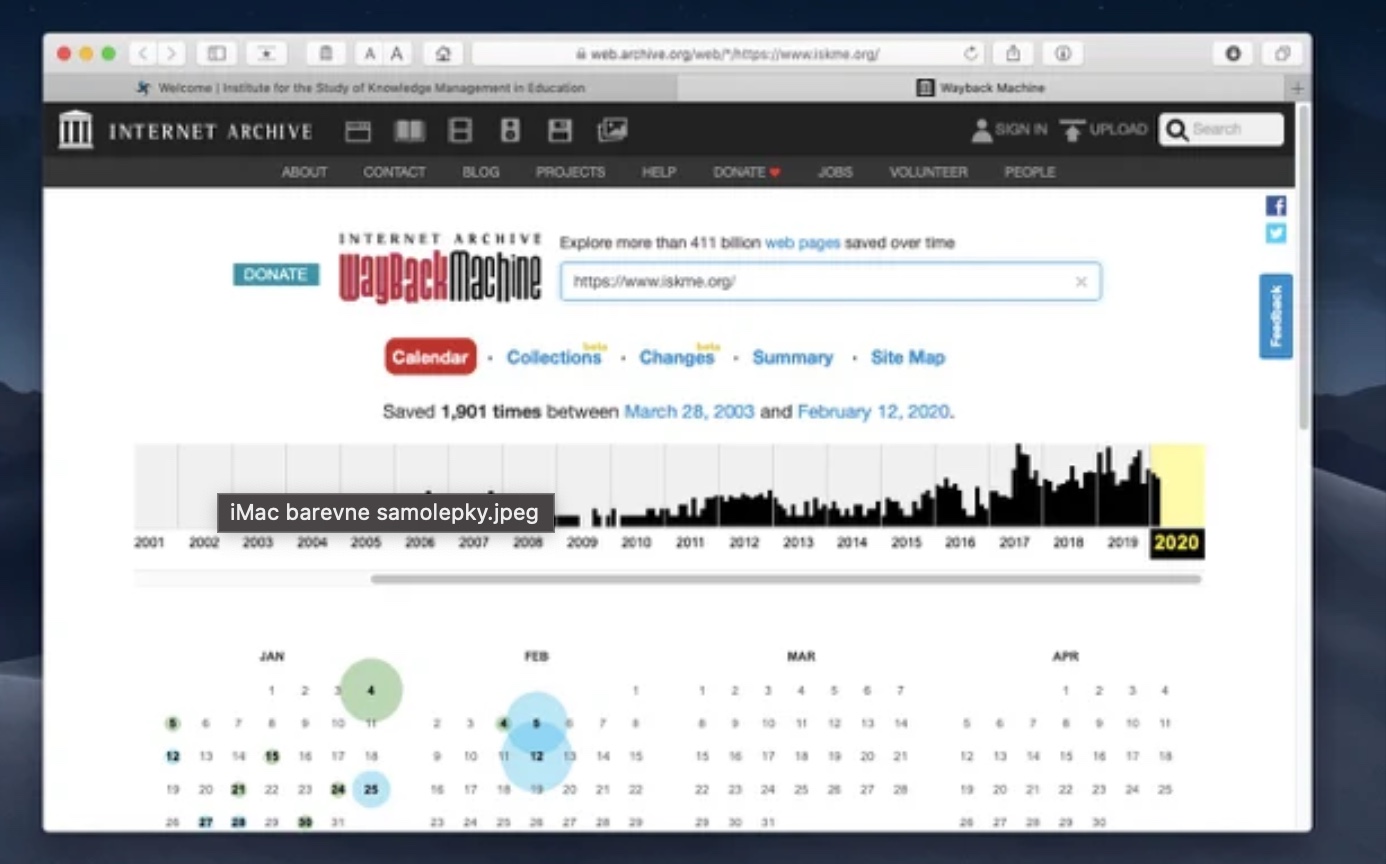
Task: Select year 2017 on the timeline
Action: pos(1014,543)
